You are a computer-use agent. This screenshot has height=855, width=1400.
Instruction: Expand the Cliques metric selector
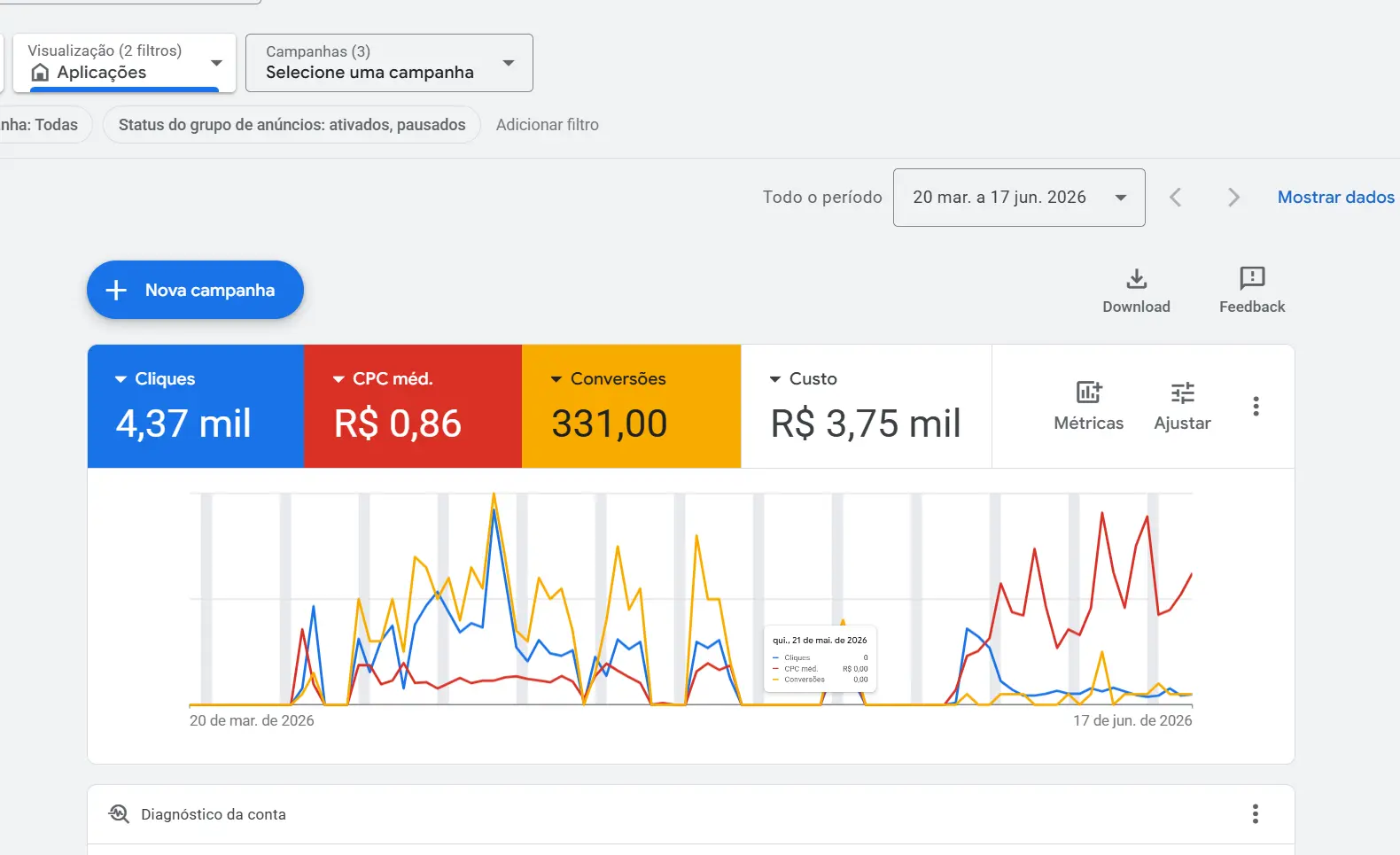(x=121, y=379)
